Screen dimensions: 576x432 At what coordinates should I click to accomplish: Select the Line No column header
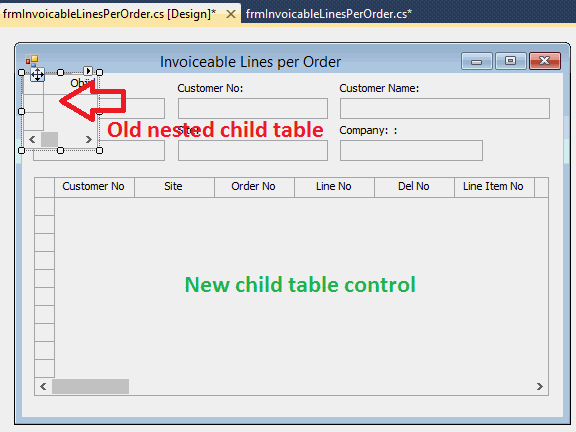coord(334,187)
